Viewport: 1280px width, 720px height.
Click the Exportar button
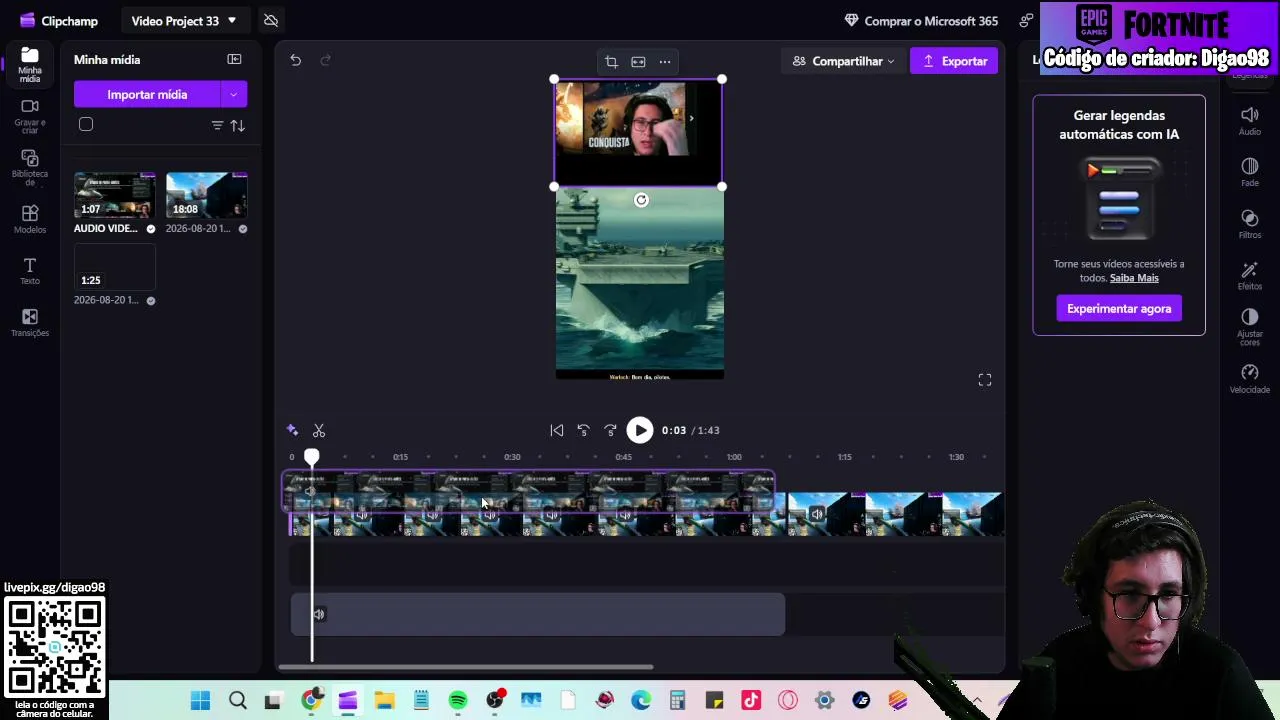click(954, 61)
